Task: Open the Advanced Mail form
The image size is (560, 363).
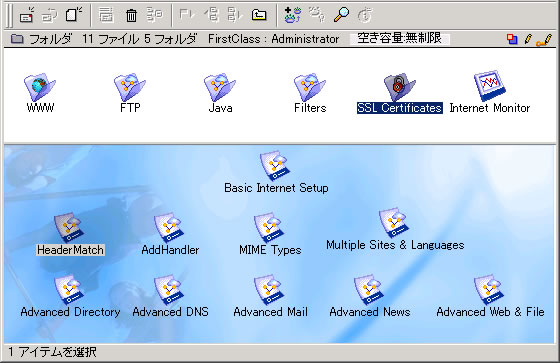Action: point(269,290)
